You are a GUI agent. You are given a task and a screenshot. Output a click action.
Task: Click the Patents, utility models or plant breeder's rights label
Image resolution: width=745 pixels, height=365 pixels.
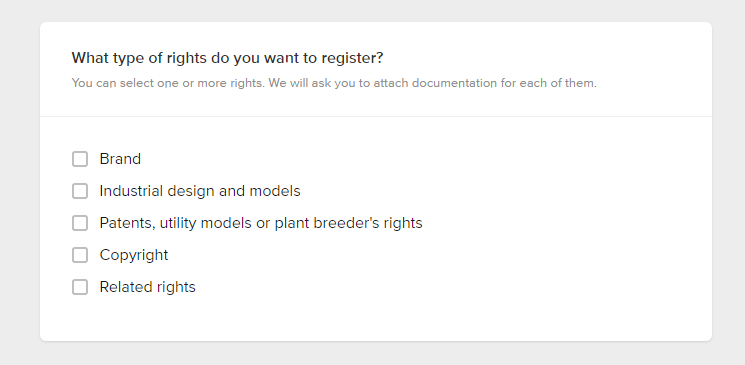(x=261, y=223)
